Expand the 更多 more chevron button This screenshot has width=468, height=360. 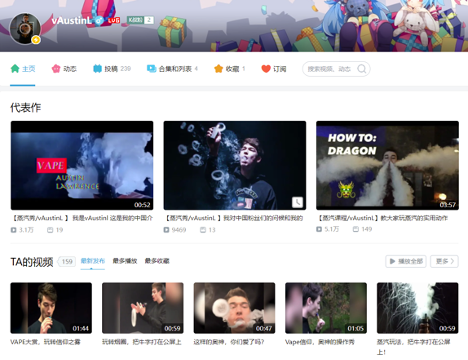pyautogui.click(x=444, y=261)
